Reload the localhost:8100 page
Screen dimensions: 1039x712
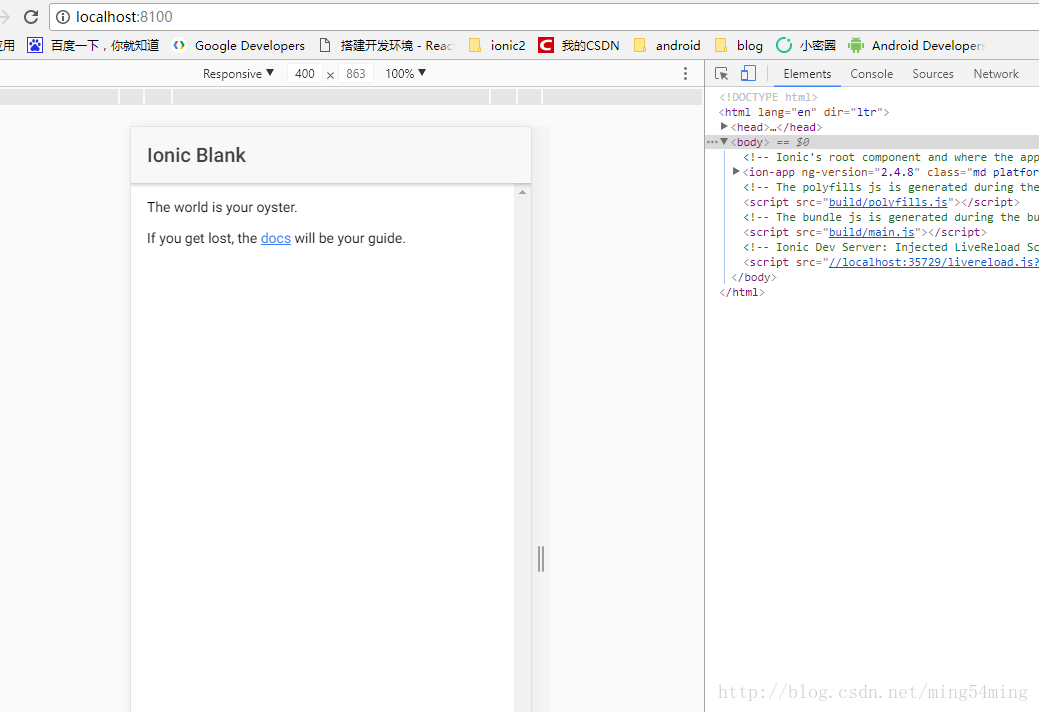30,17
